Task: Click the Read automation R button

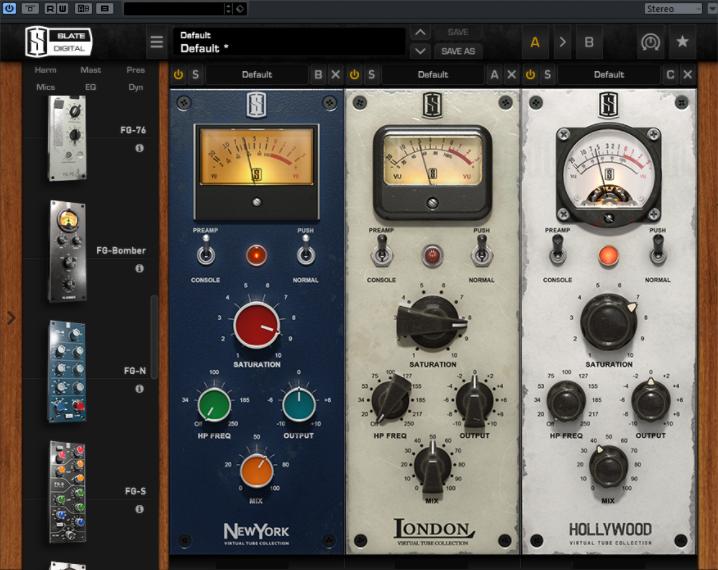Action: pyautogui.click(x=51, y=8)
